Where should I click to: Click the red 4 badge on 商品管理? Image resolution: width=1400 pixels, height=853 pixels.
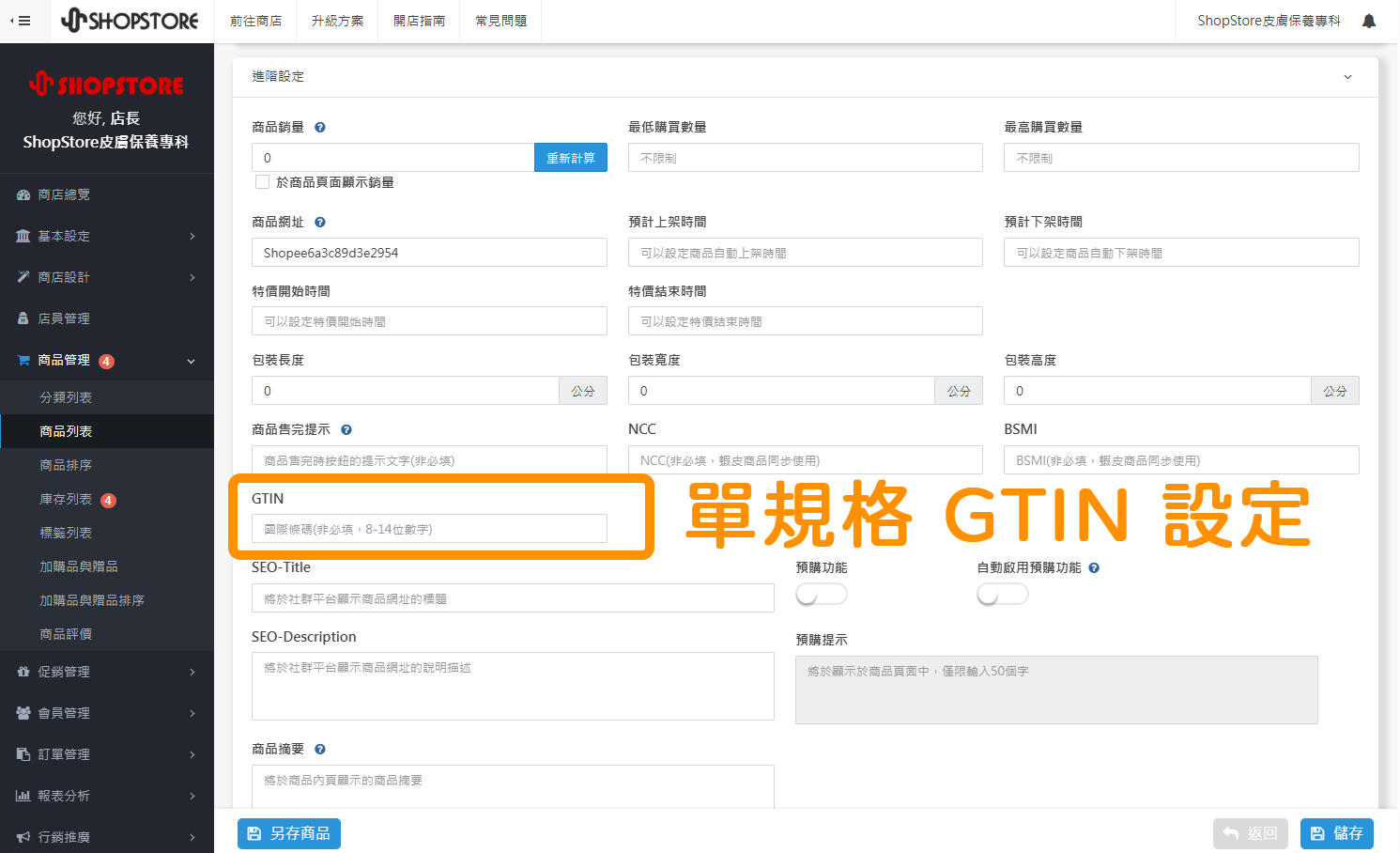pyautogui.click(x=107, y=362)
